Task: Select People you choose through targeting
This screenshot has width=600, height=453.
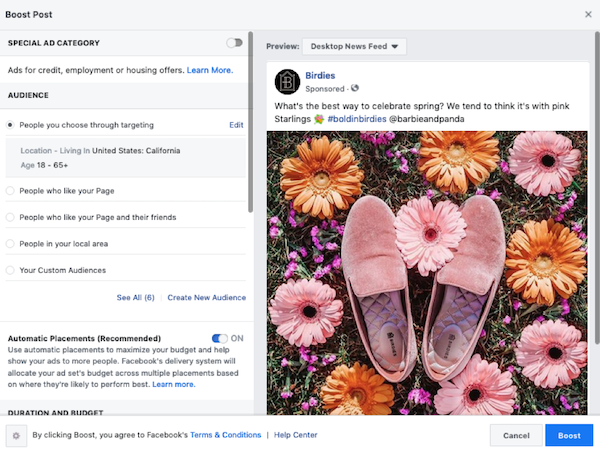Action: tap(10, 125)
